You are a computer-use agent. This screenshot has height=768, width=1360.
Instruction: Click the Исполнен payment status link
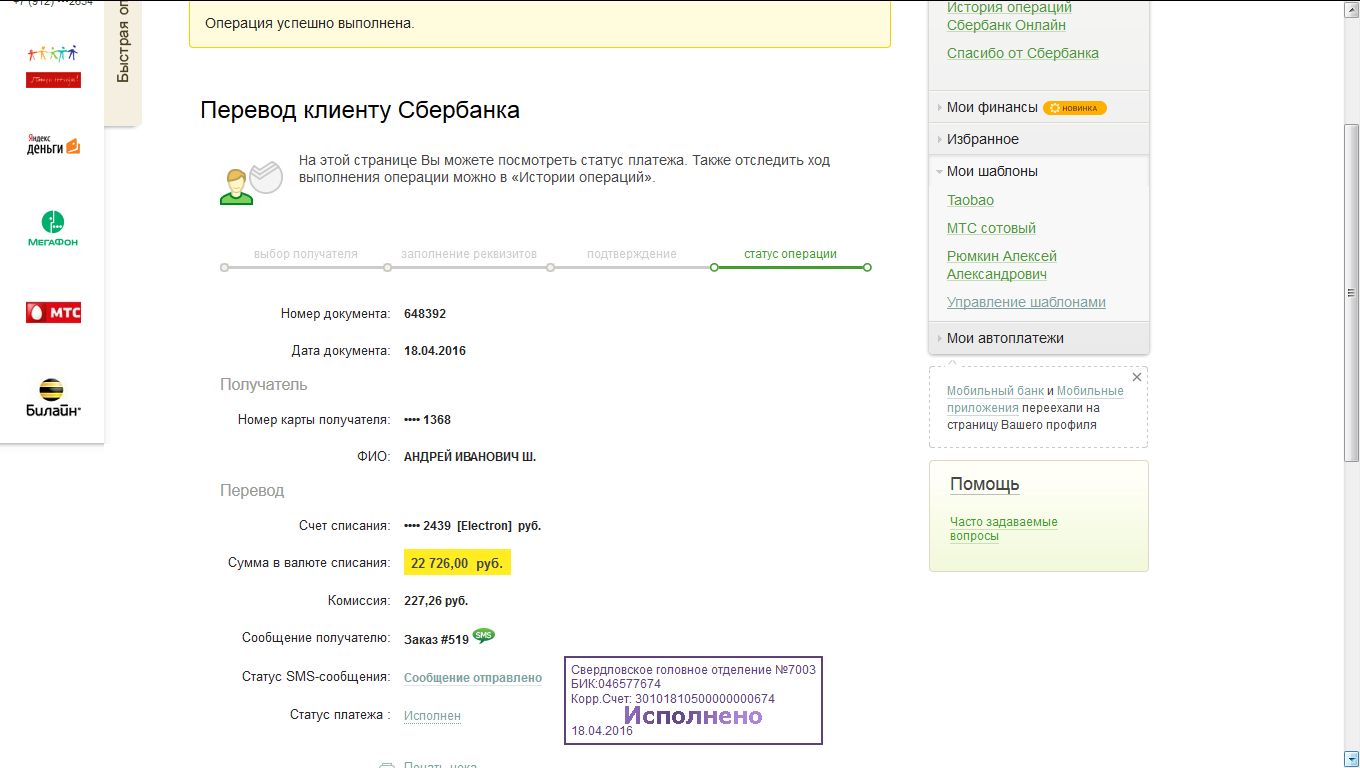point(432,716)
